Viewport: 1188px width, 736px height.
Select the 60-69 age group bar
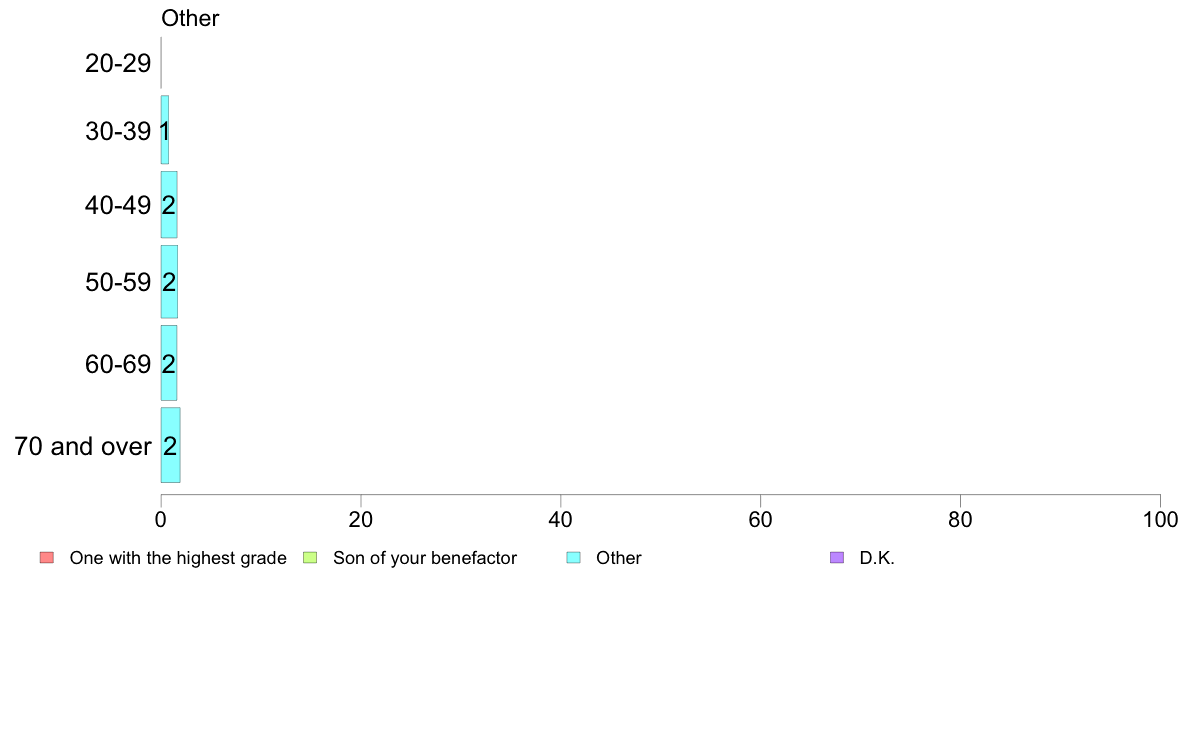point(169,363)
